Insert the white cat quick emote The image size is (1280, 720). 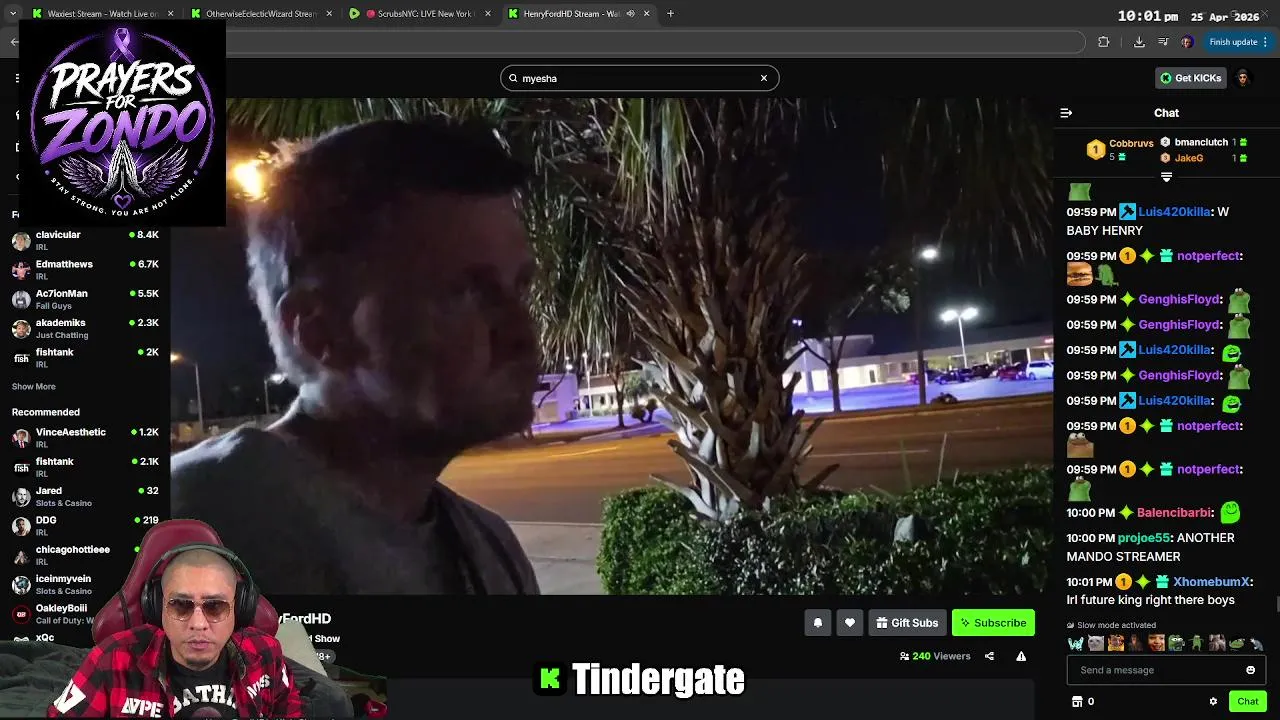[1096, 643]
